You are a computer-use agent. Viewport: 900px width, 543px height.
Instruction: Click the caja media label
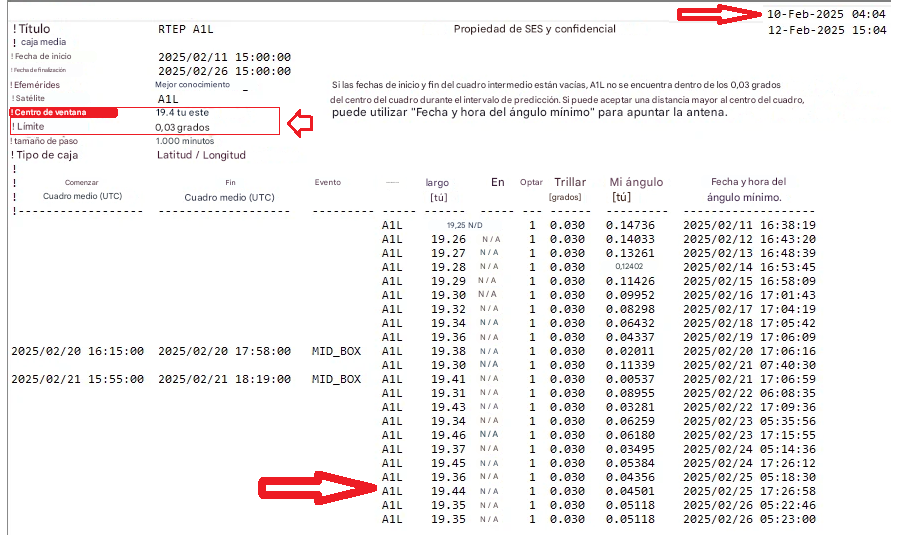44,42
